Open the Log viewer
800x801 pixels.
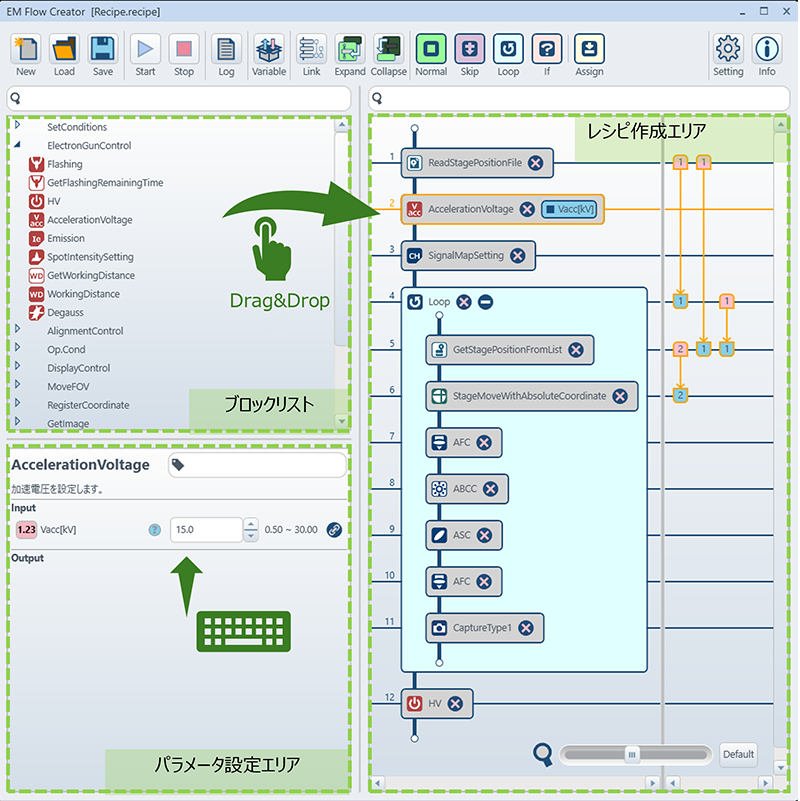(226, 50)
